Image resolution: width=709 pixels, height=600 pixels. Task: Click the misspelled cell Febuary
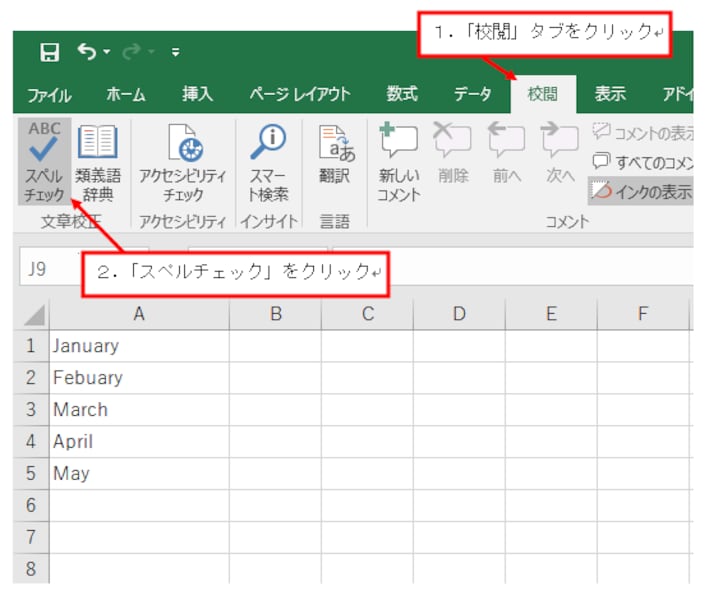(x=139, y=378)
